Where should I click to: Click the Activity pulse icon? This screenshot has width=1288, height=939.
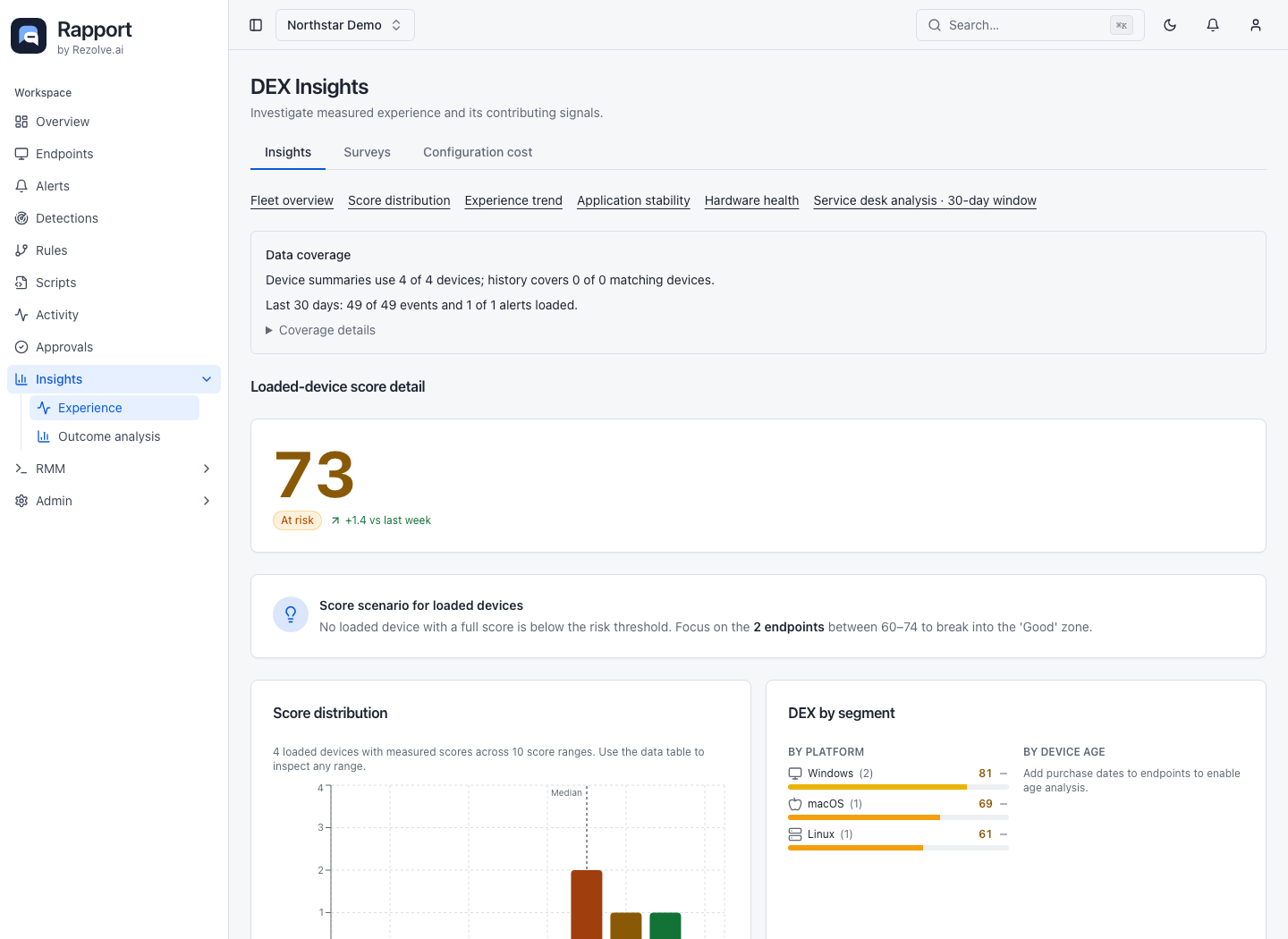point(21,315)
